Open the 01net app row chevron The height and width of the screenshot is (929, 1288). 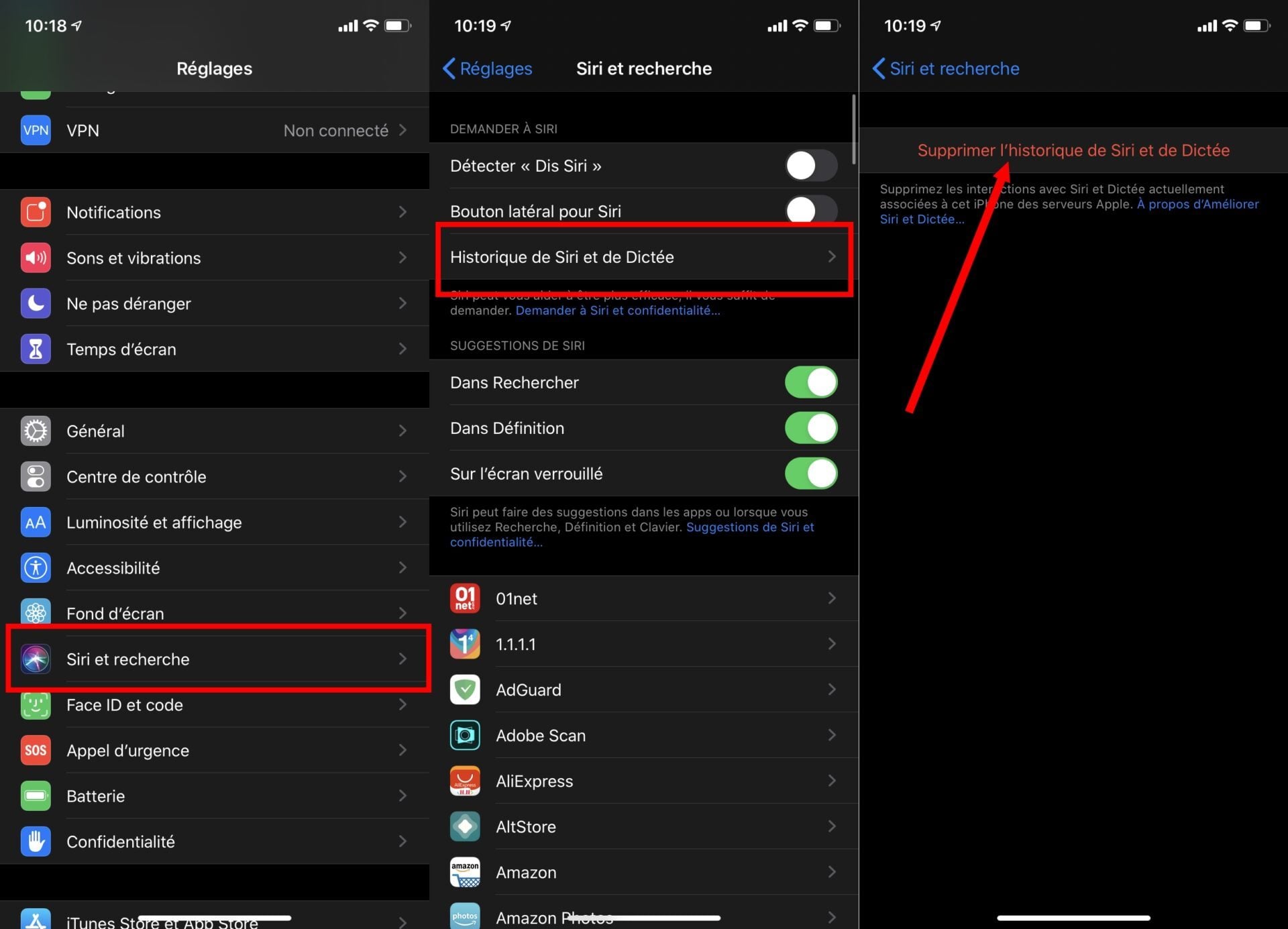click(831, 598)
